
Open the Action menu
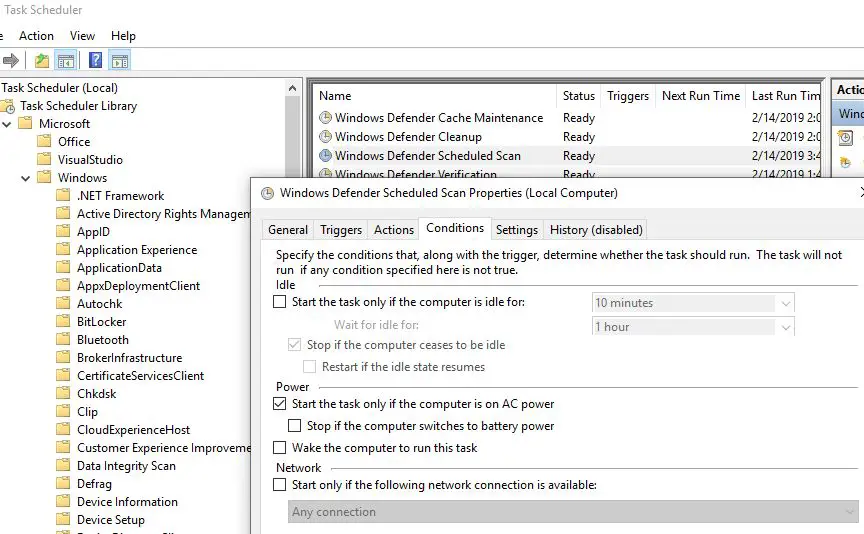point(36,36)
